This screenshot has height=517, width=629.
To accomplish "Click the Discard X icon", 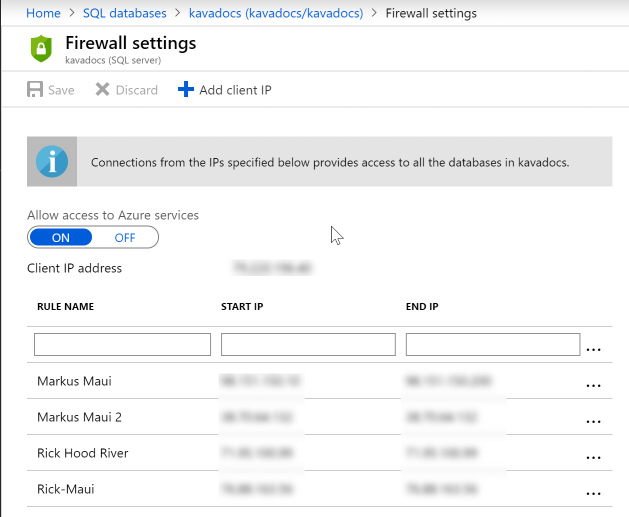I will [102, 89].
